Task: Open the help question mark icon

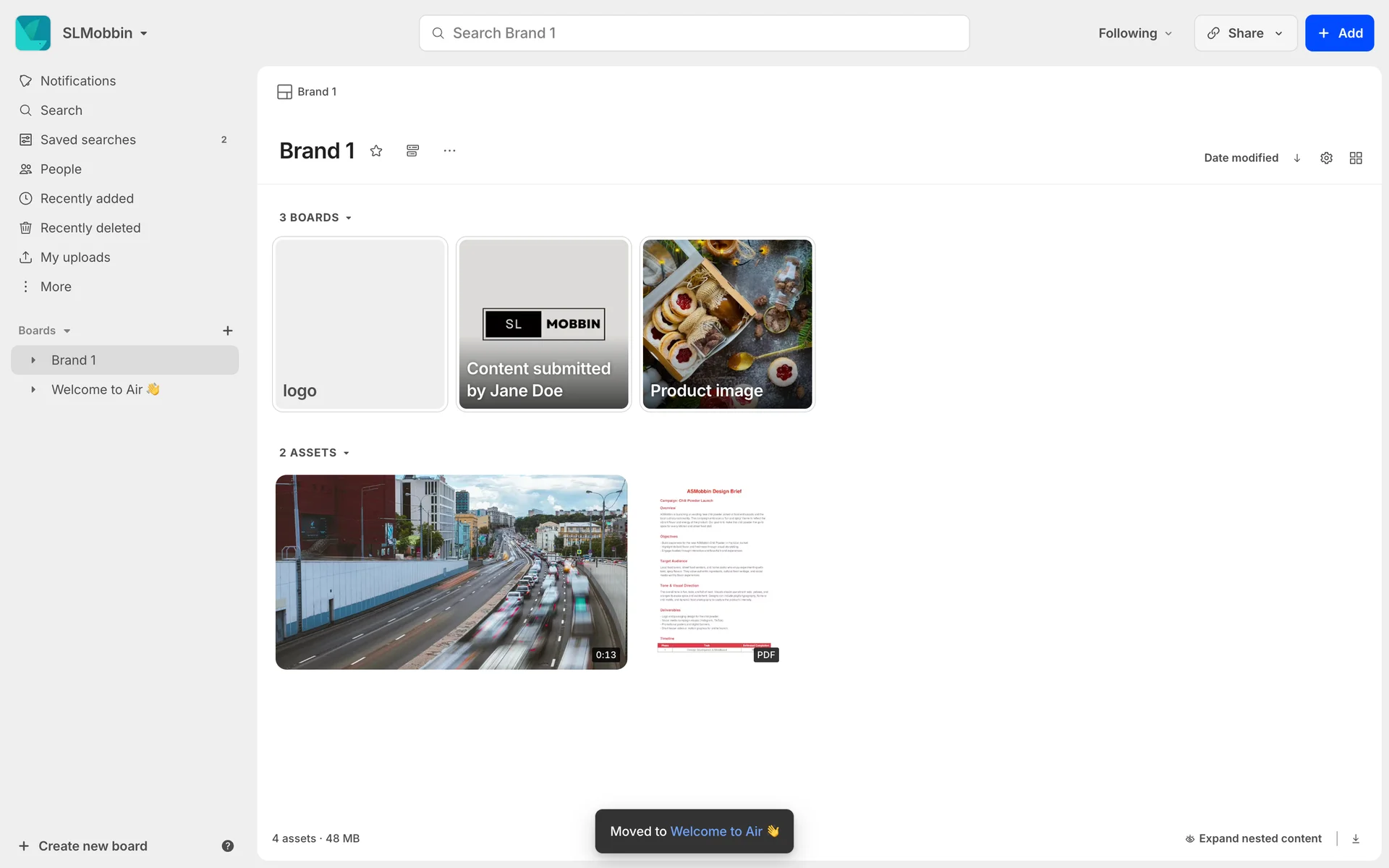Action: (x=227, y=846)
